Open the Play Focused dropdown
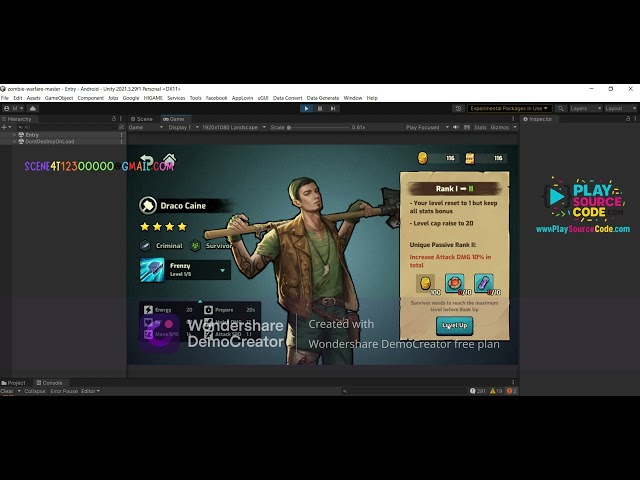640x480 pixels. pos(427,127)
